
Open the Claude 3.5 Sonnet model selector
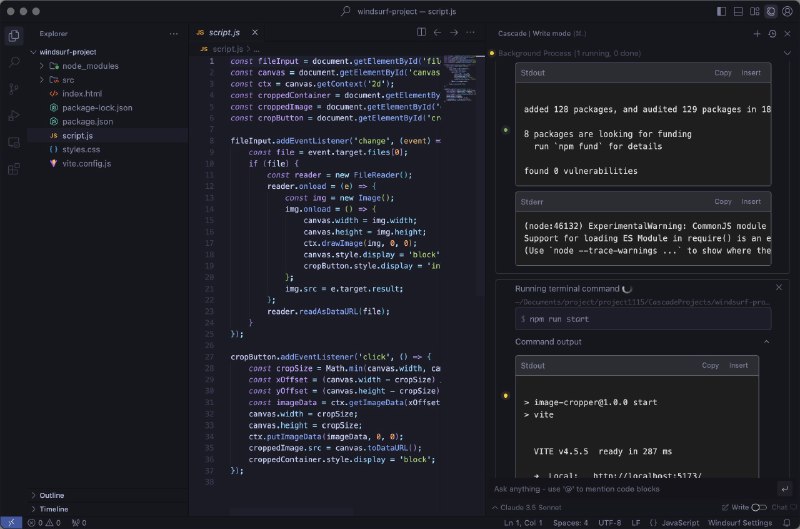pyautogui.click(x=527, y=507)
